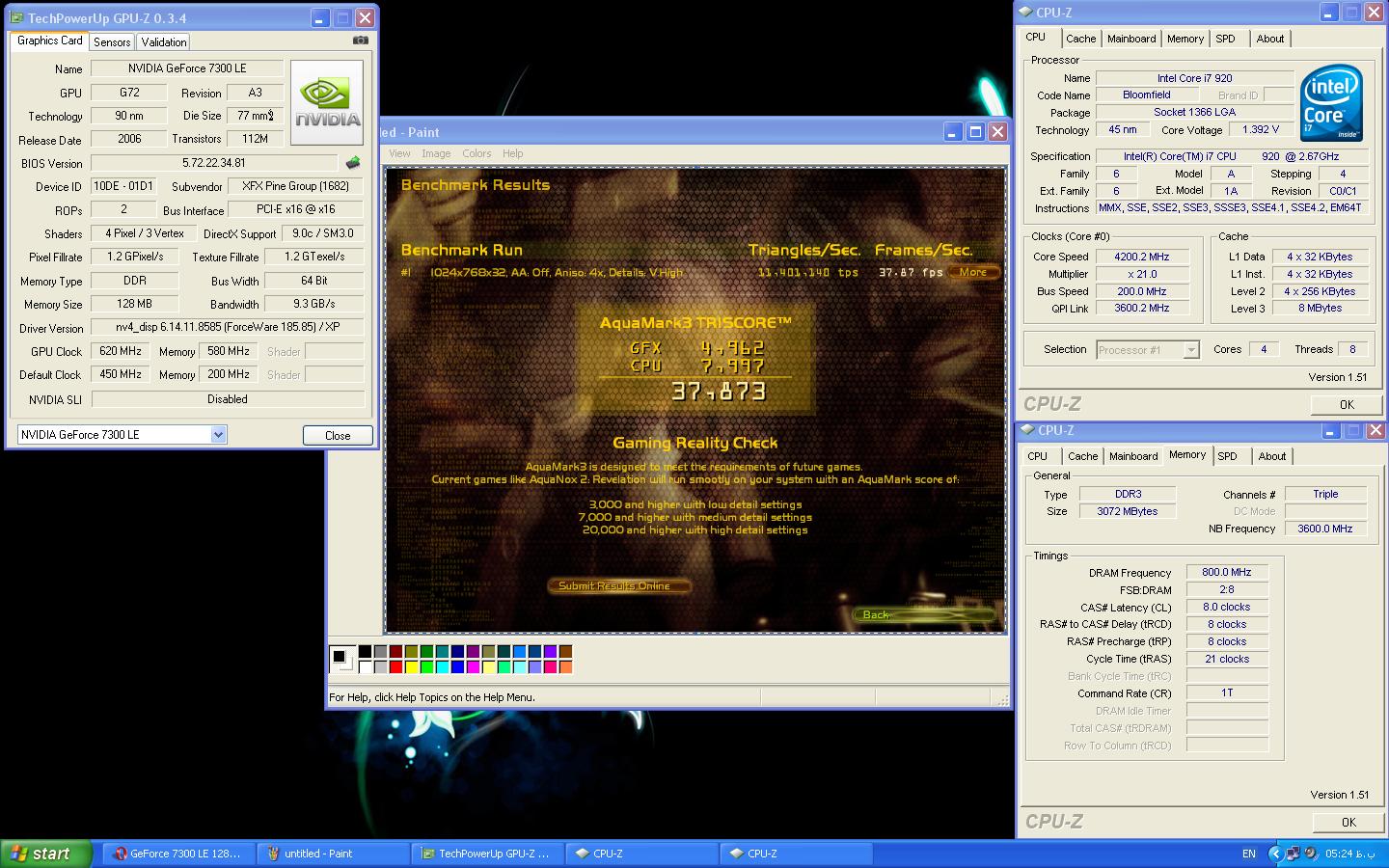Open the Help menu in Paint
The width and height of the screenshot is (1389, 868).
(513, 153)
